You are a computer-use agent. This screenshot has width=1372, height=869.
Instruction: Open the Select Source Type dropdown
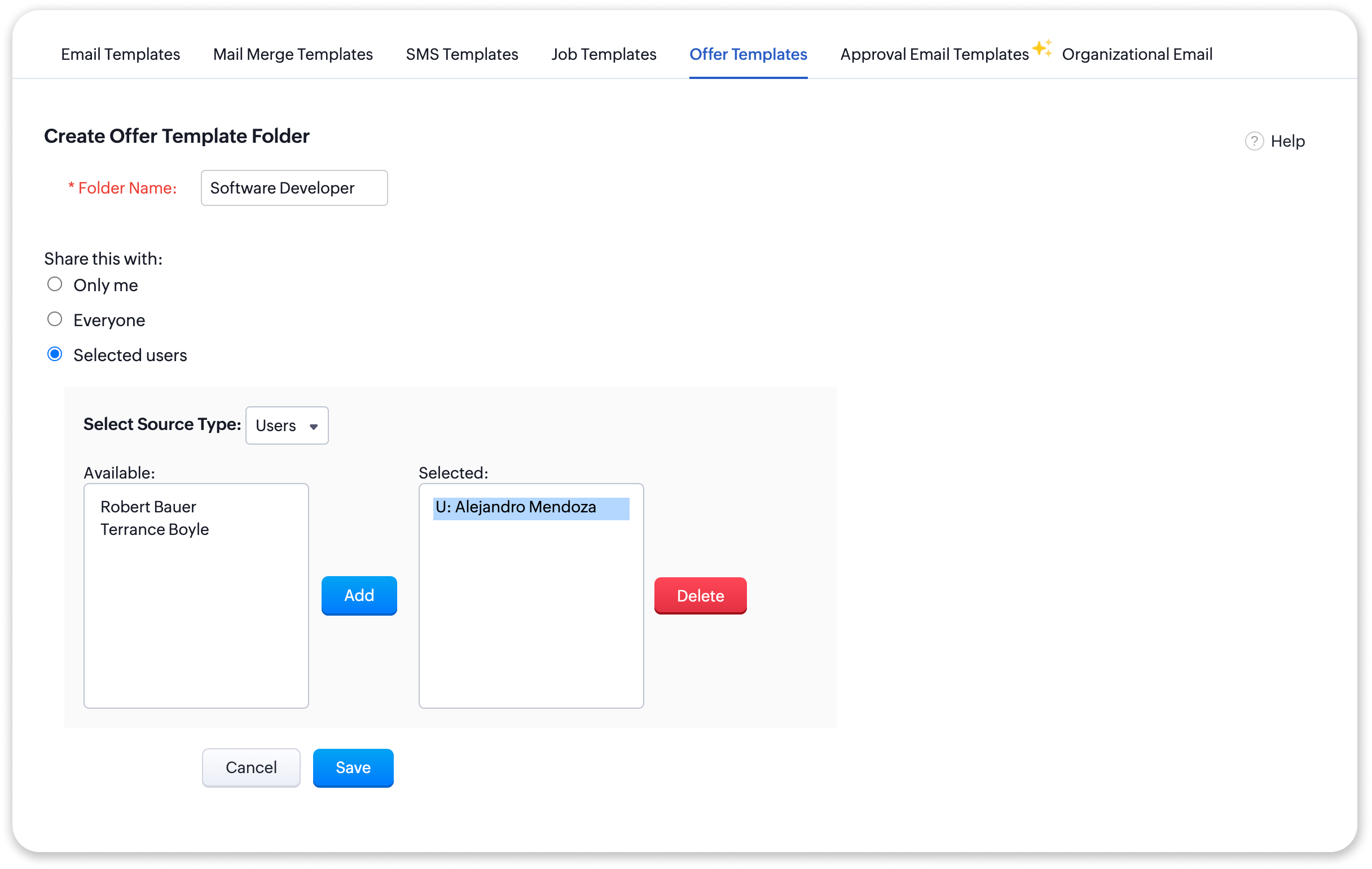(x=287, y=425)
